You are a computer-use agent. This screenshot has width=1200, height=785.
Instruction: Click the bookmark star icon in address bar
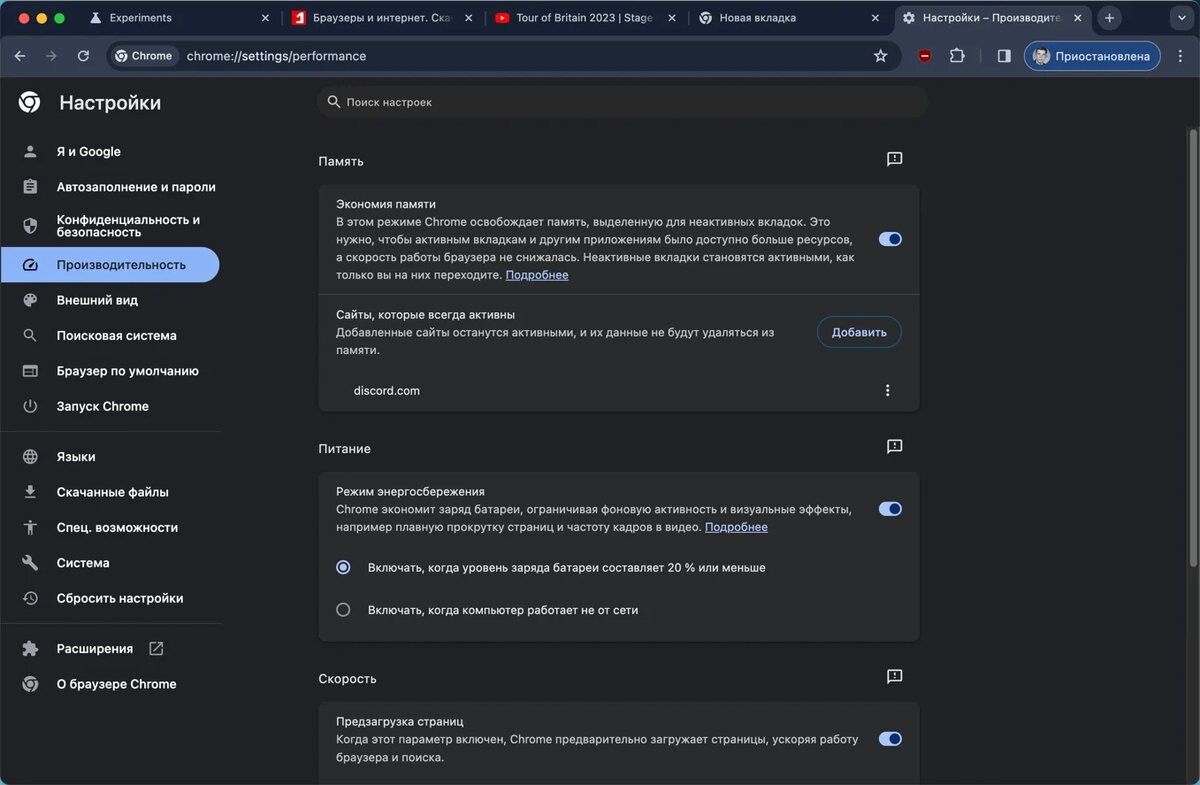(x=880, y=56)
